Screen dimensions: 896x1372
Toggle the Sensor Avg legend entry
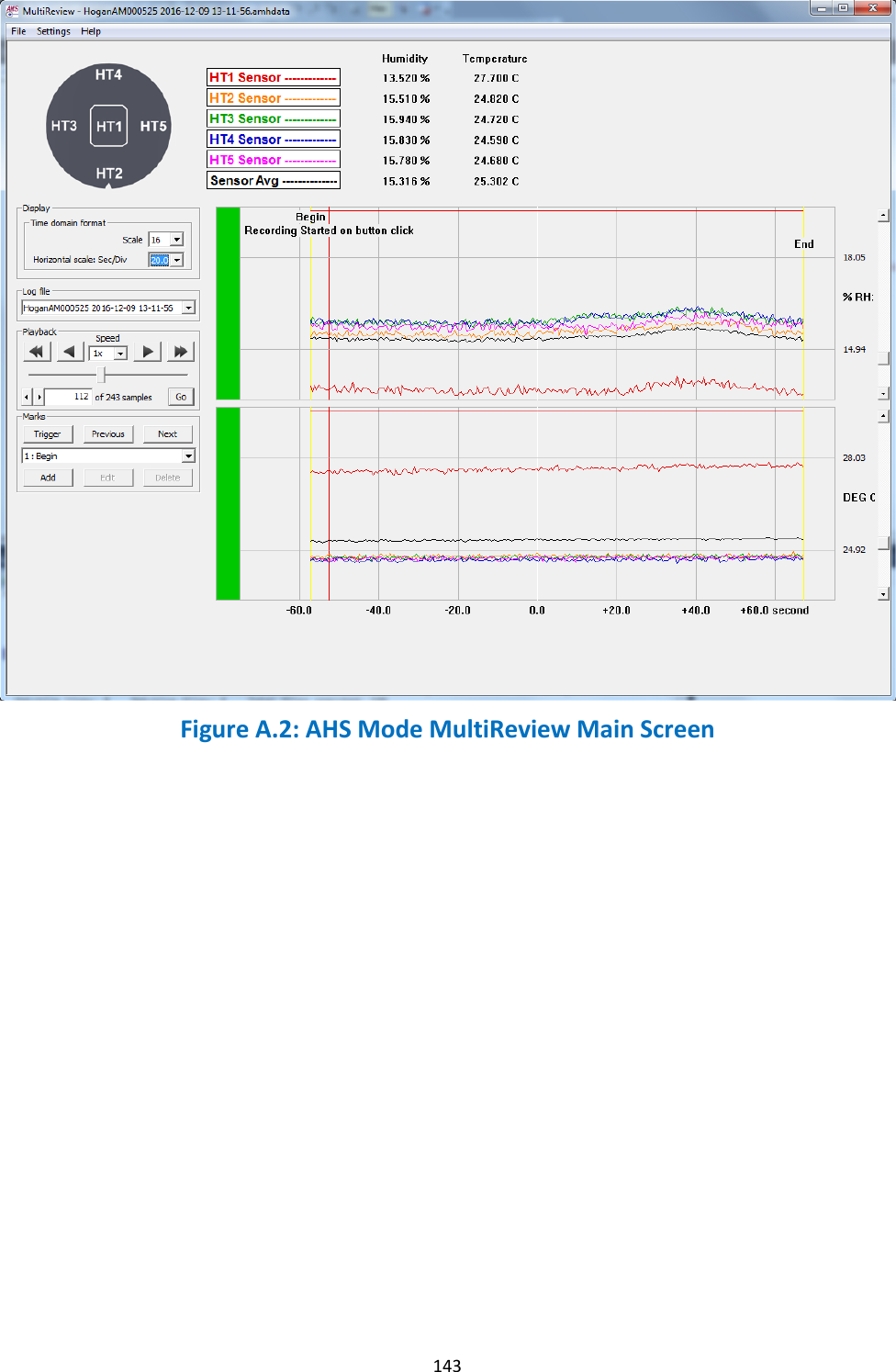(x=273, y=180)
